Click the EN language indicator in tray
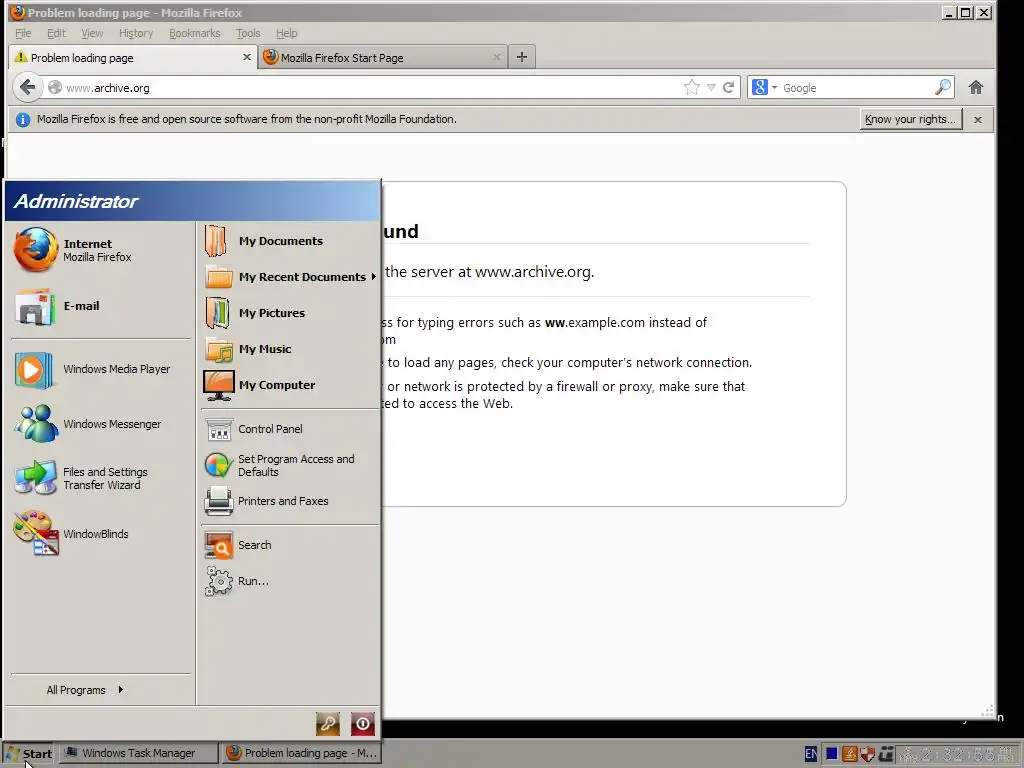The image size is (1024, 768). (810, 754)
